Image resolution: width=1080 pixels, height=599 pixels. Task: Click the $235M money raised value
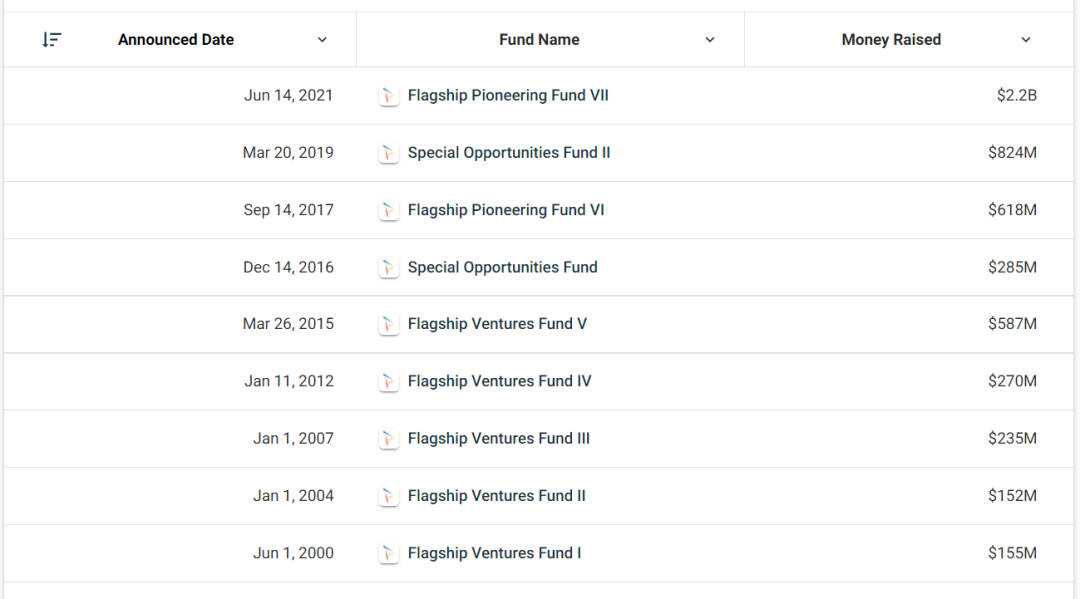point(1012,439)
